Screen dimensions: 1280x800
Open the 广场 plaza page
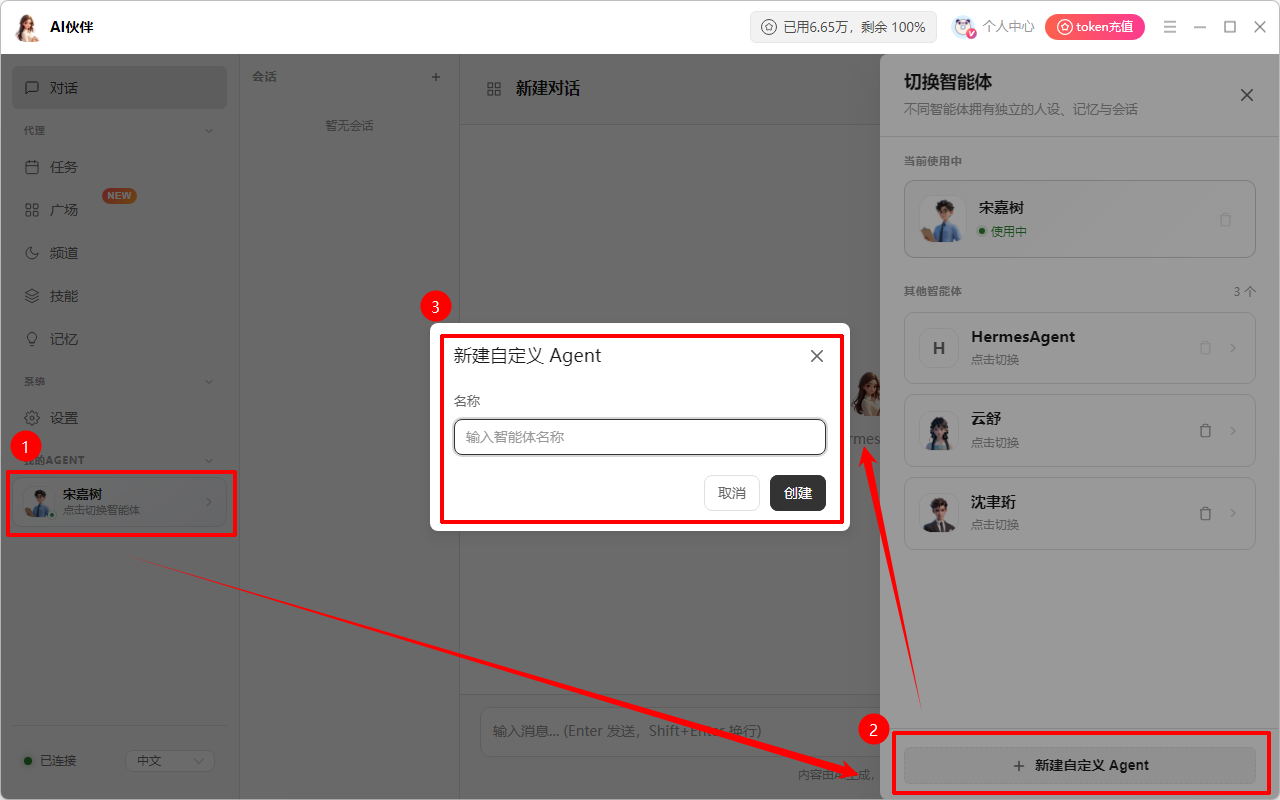119,210
